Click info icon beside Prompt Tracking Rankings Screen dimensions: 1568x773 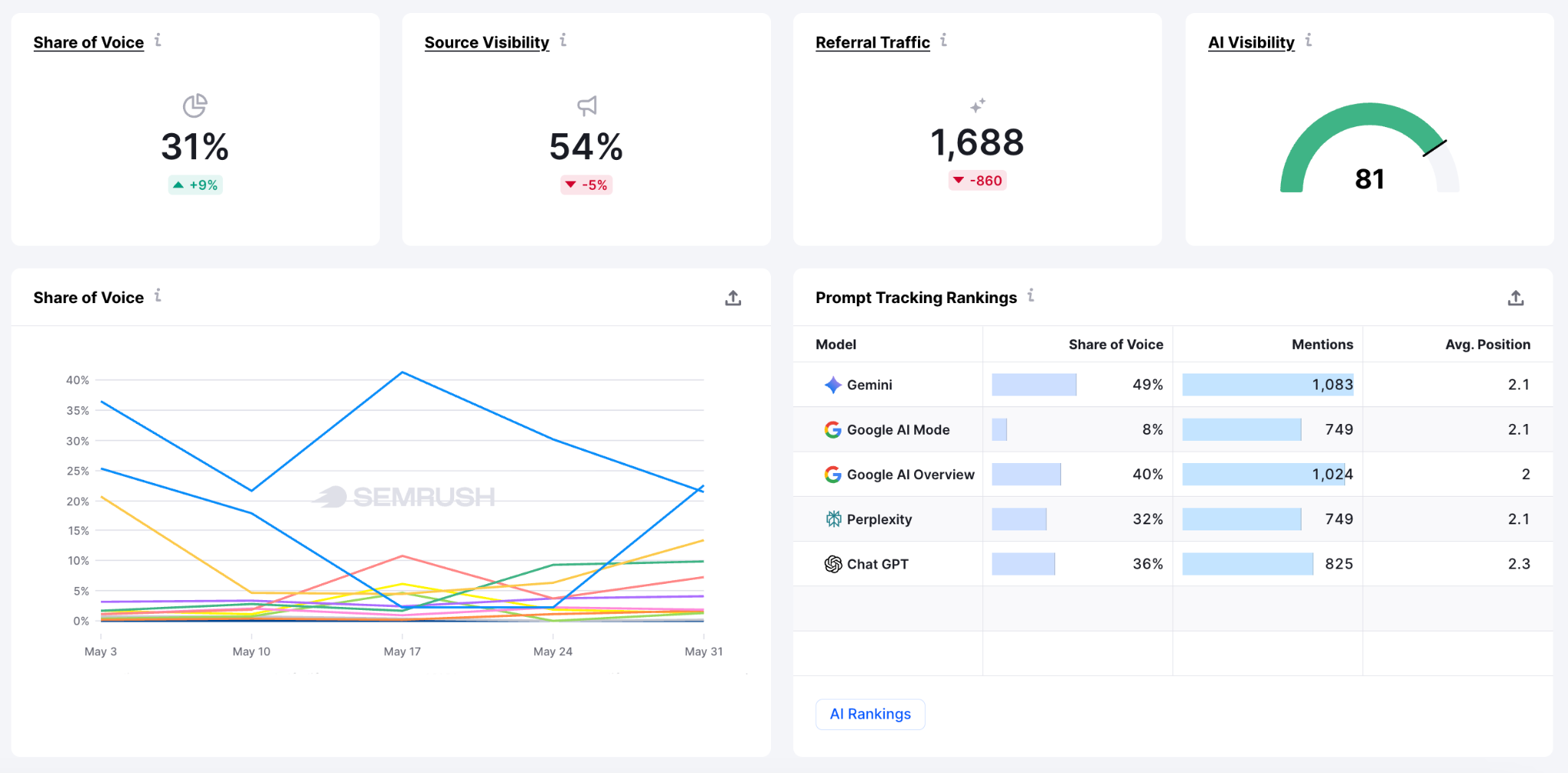(x=1031, y=295)
